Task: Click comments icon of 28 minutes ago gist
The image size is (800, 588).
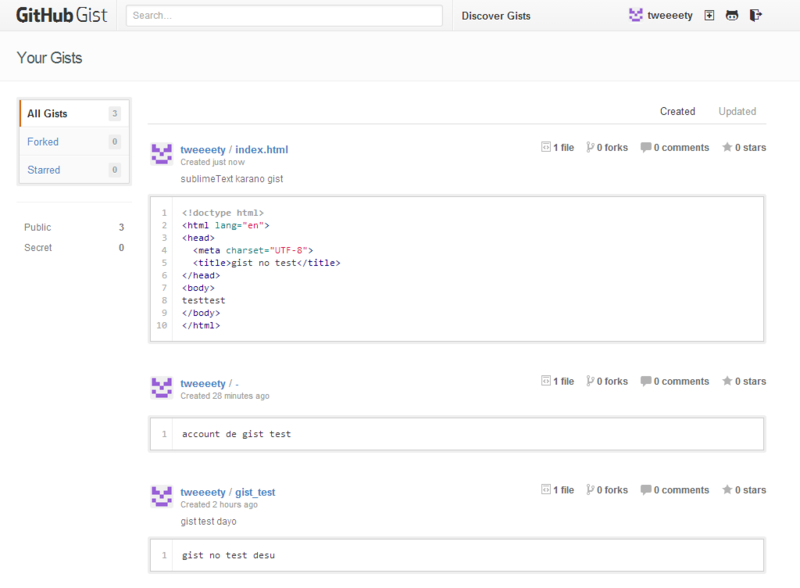Action: pos(646,381)
